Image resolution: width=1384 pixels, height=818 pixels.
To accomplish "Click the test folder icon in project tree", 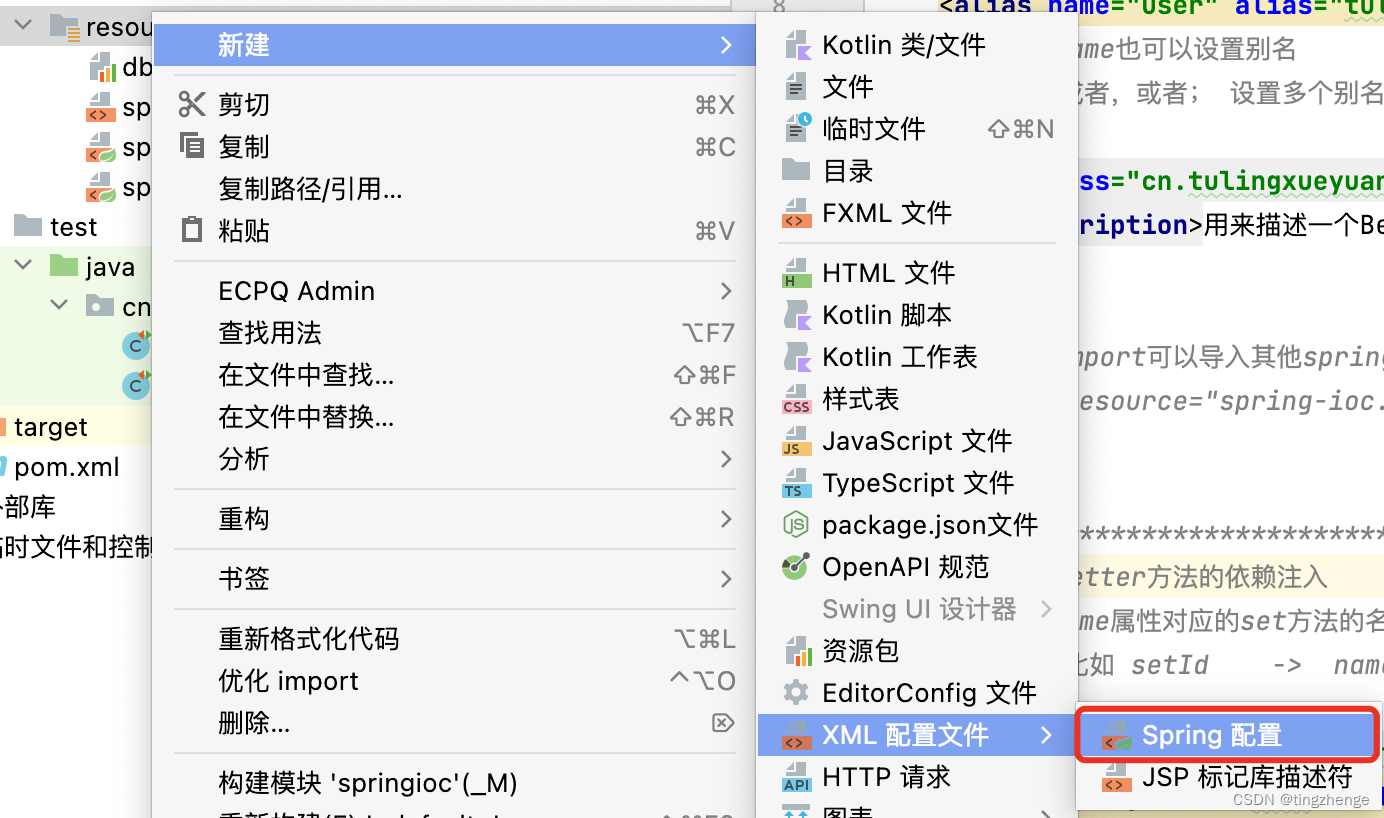I will (28, 226).
